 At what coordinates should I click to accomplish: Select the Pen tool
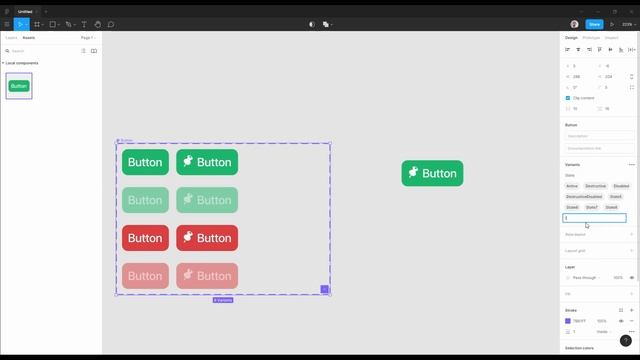coord(69,24)
